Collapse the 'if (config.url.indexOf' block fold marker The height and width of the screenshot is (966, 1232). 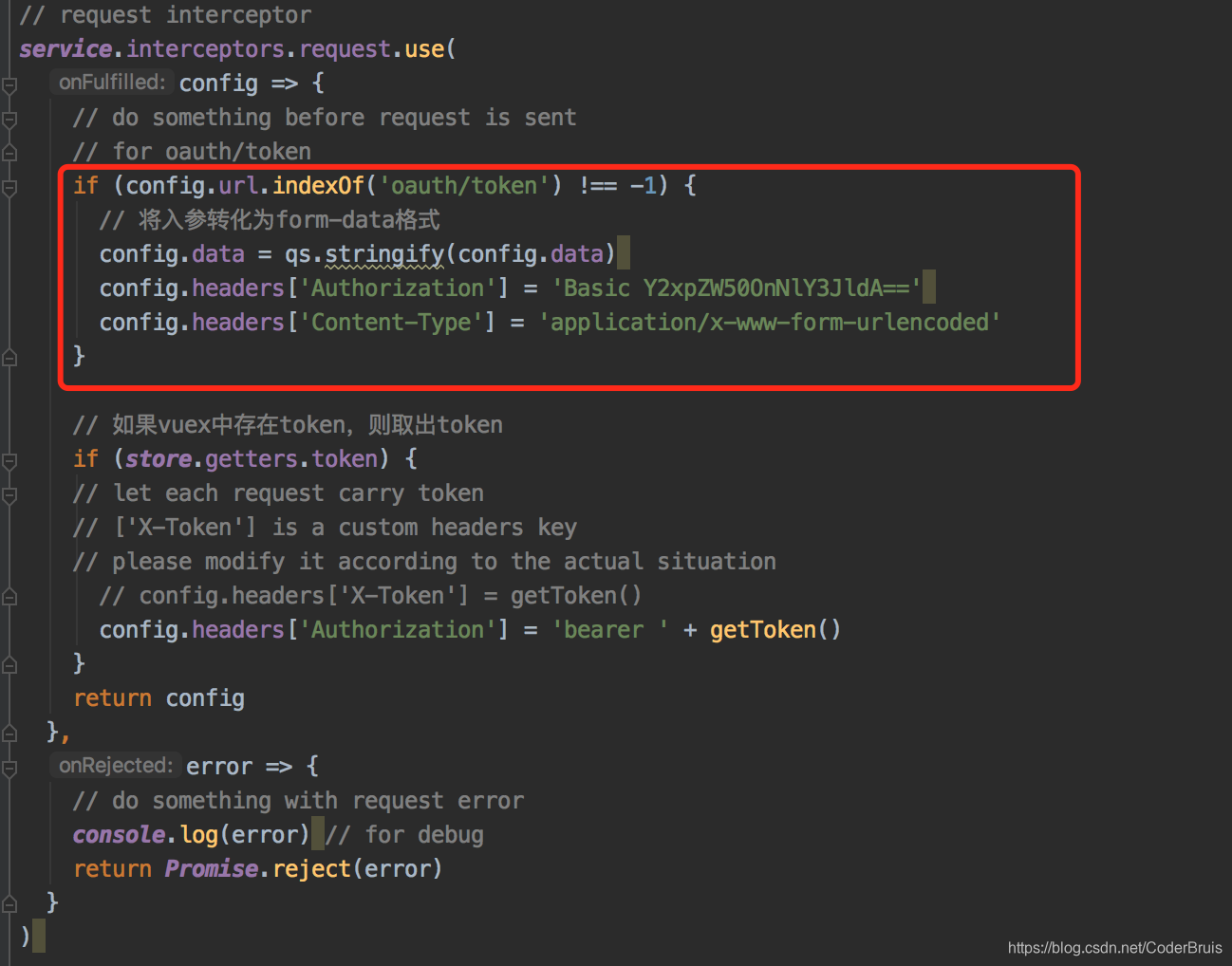tap(9, 189)
